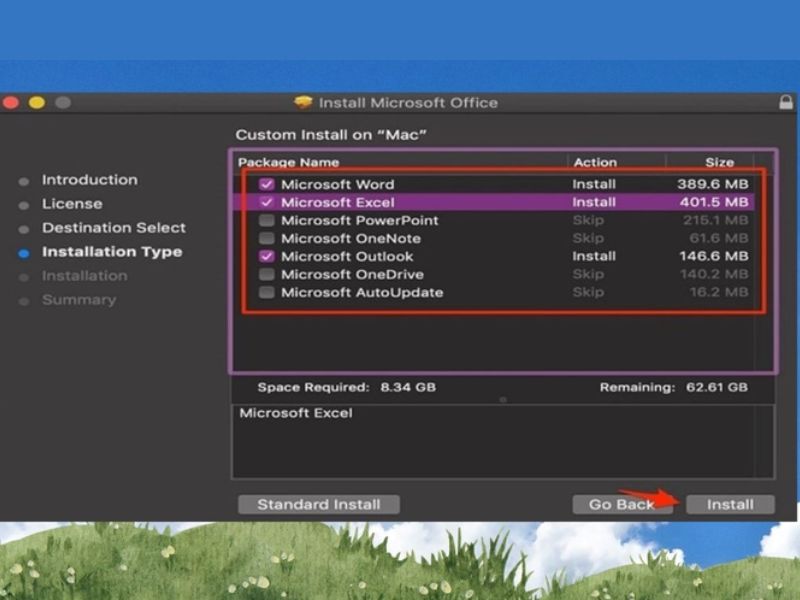Click the Package Name column header

click(288, 162)
